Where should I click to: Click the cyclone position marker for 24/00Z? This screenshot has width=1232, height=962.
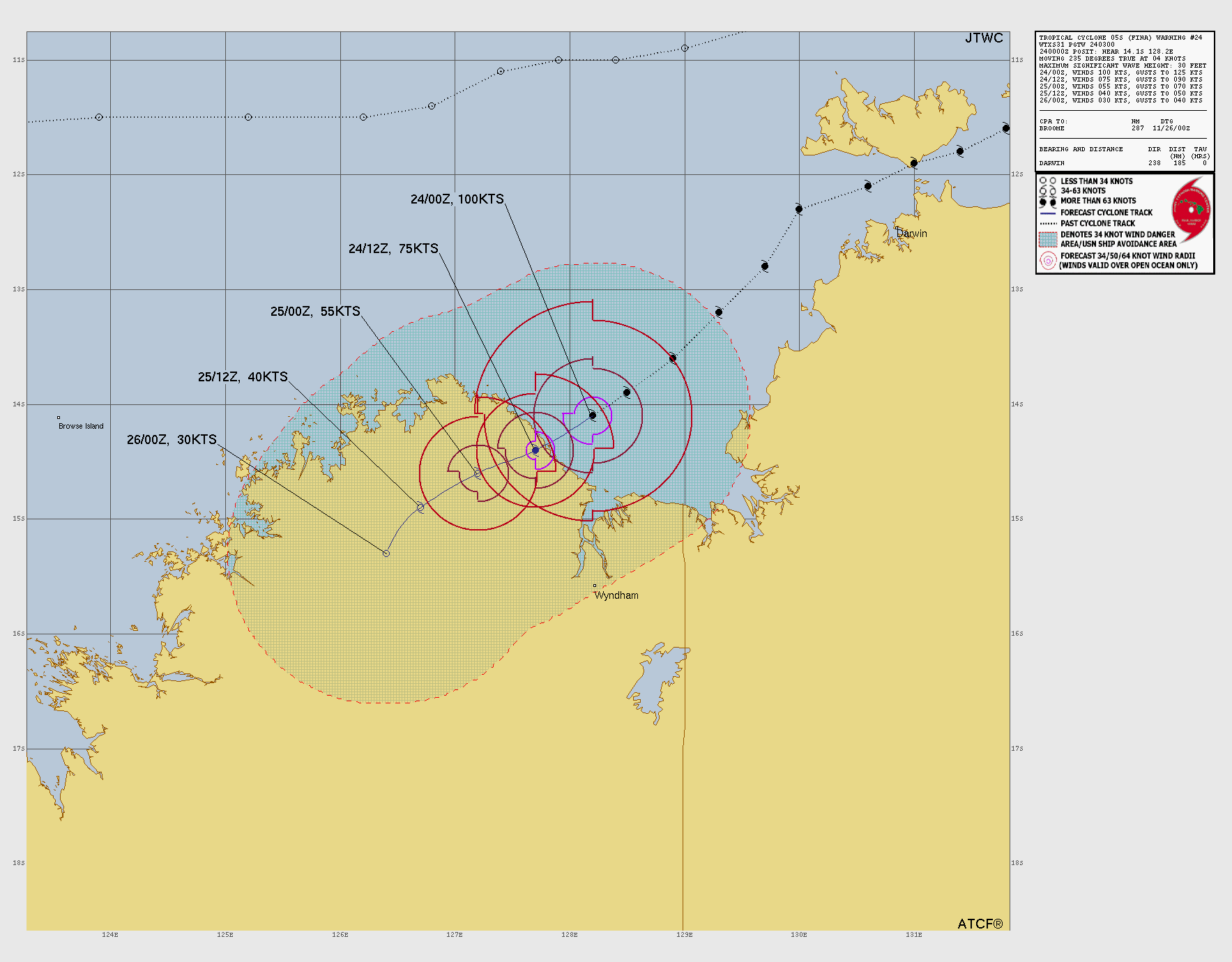593,415
